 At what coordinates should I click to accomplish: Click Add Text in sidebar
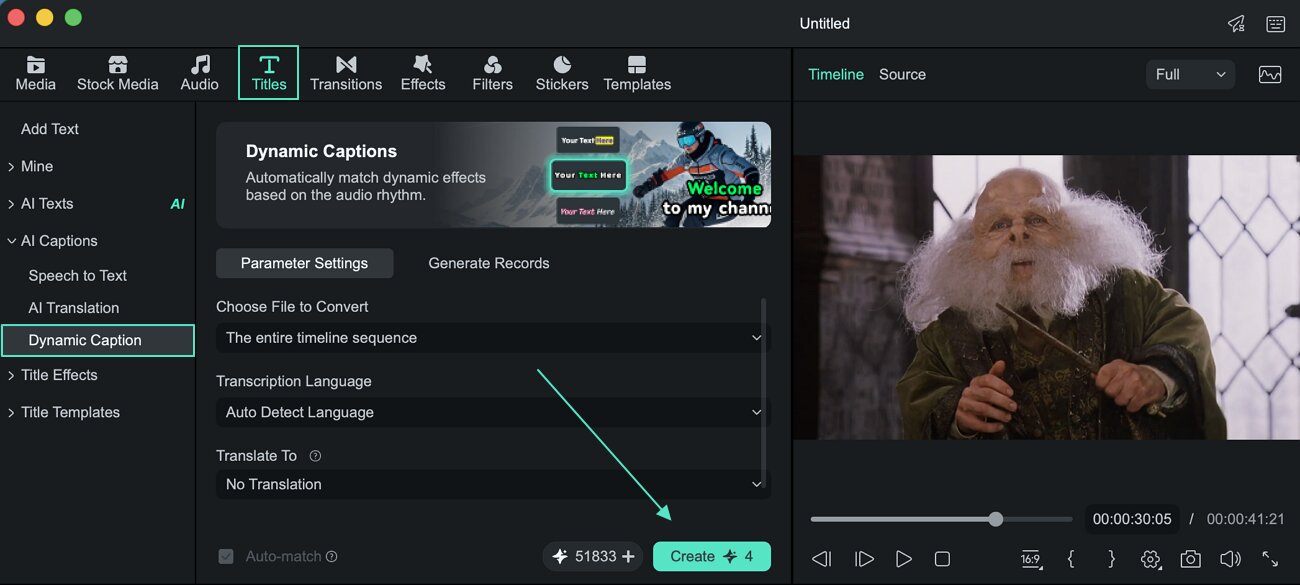[50, 129]
